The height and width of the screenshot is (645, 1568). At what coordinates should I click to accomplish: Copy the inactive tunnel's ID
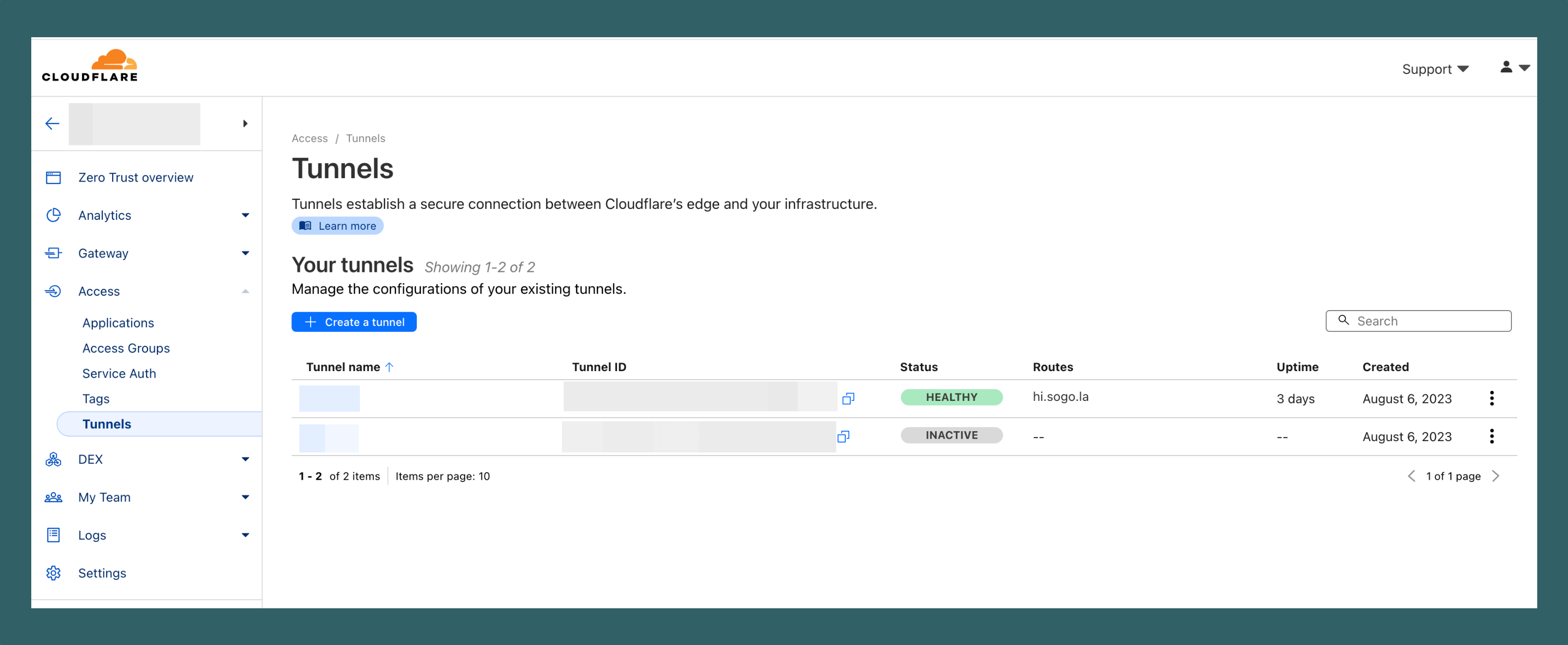coord(843,436)
